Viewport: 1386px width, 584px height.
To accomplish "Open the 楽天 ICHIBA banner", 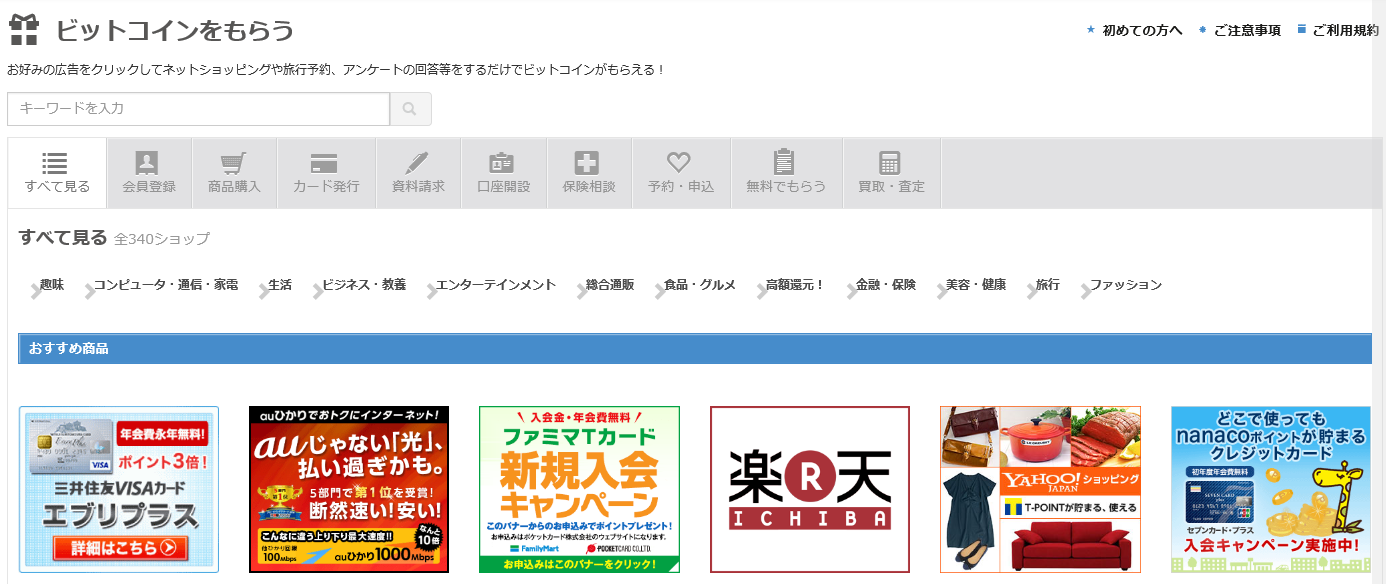I will pos(809,489).
